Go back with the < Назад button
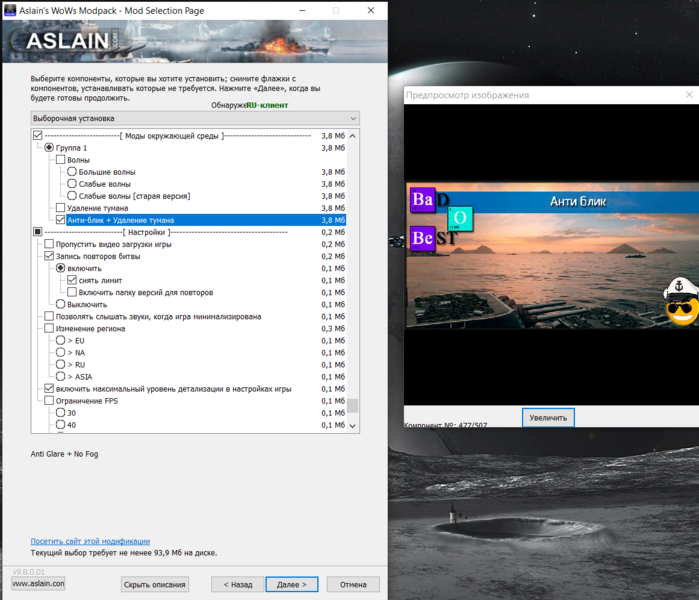Screen dimensions: 699x600 point(238,584)
